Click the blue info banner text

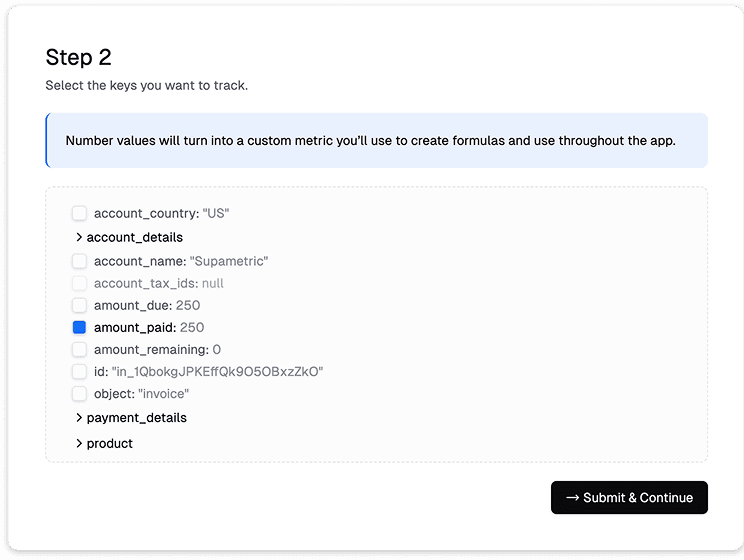(x=370, y=140)
